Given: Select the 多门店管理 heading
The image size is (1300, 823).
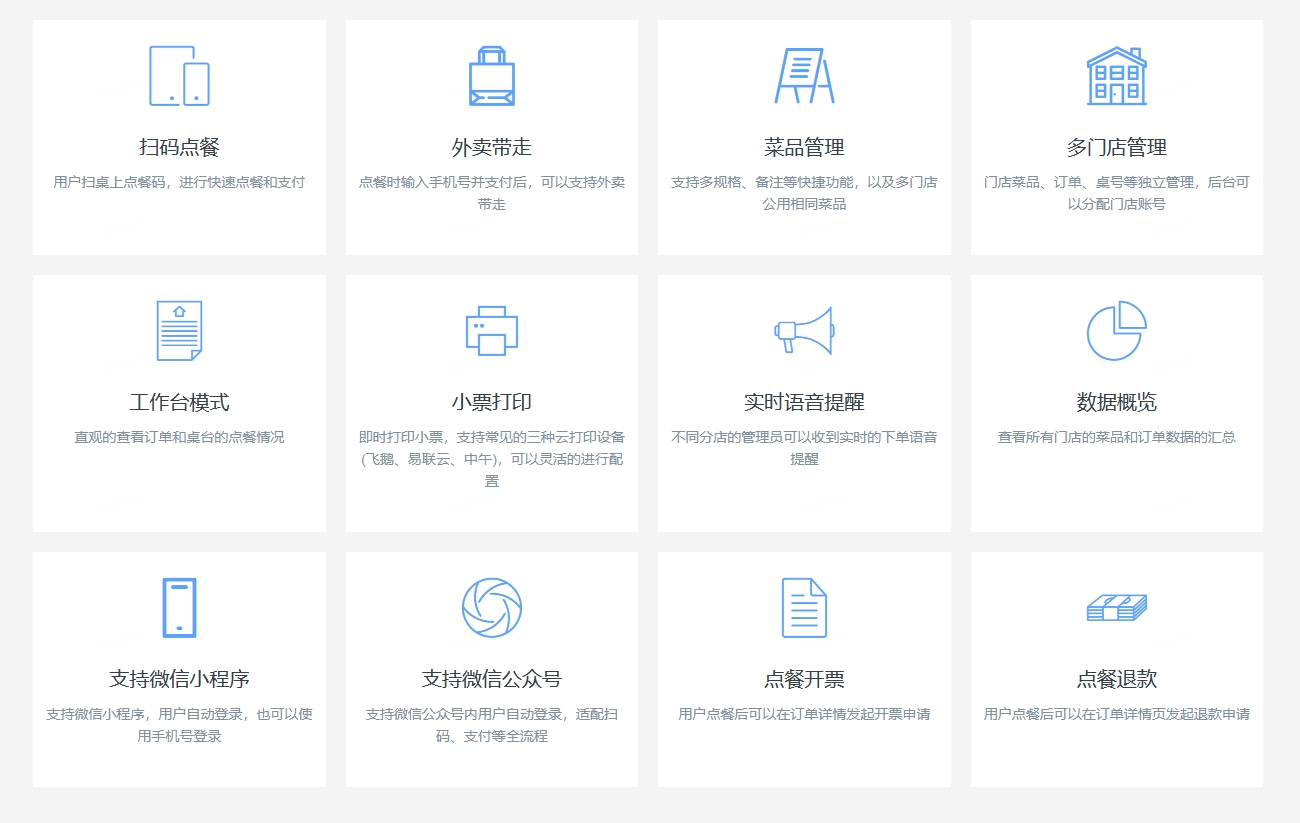Looking at the screenshot, I should point(1117,148).
